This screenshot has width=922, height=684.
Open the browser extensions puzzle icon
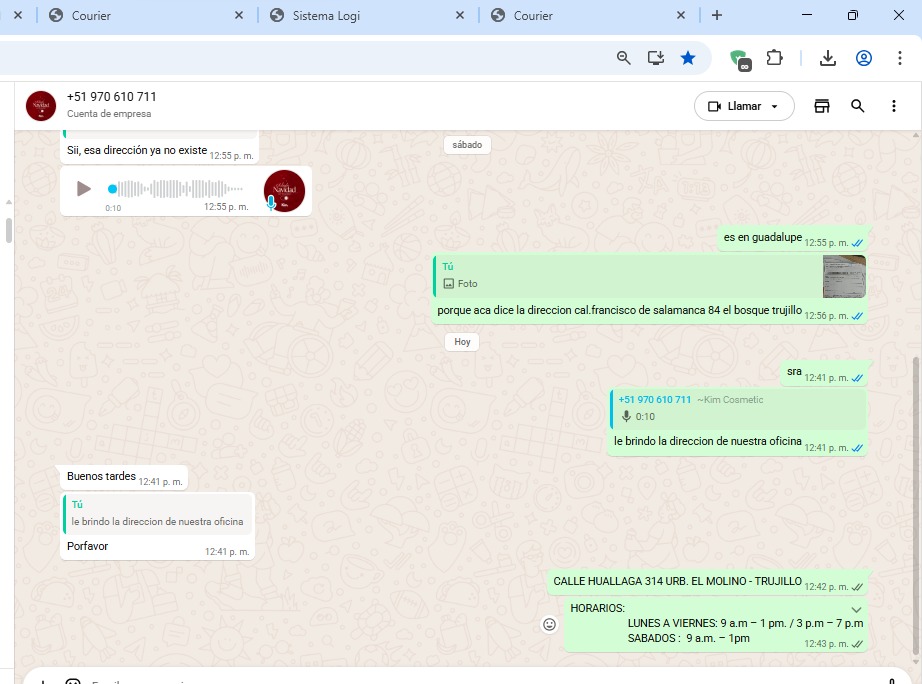(x=774, y=58)
